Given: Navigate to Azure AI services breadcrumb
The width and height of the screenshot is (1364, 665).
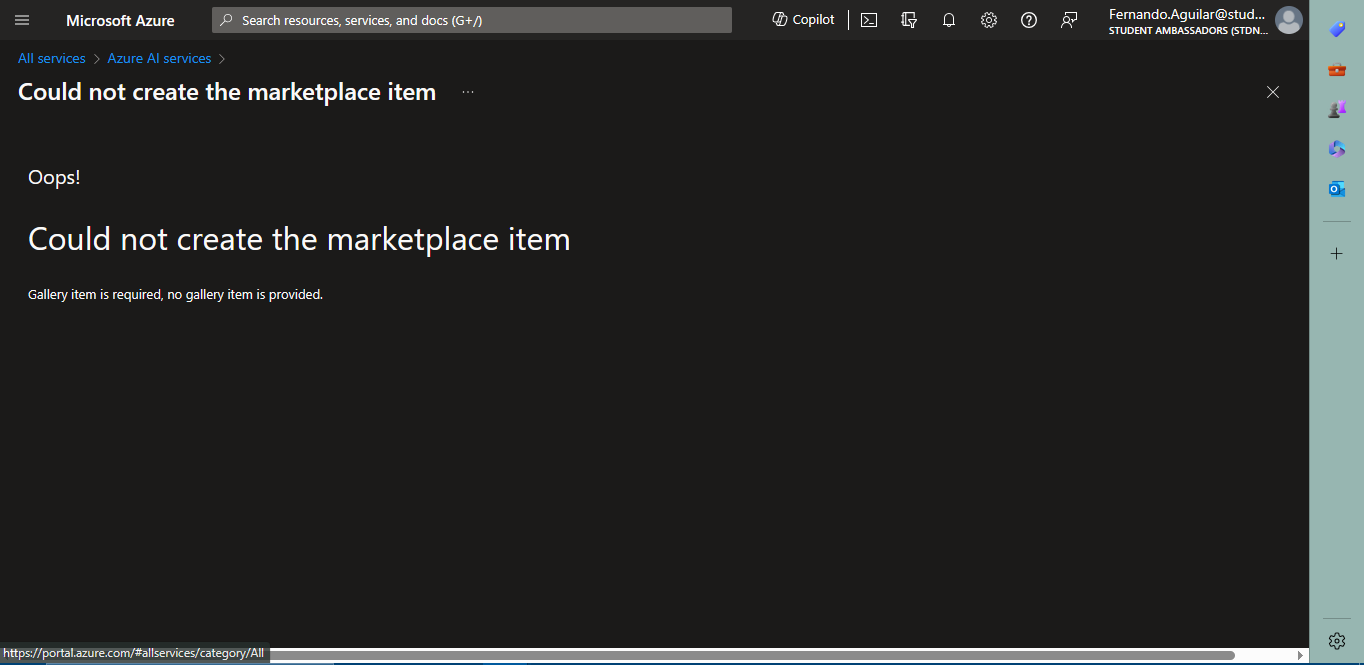Looking at the screenshot, I should [x=159, y=58].
